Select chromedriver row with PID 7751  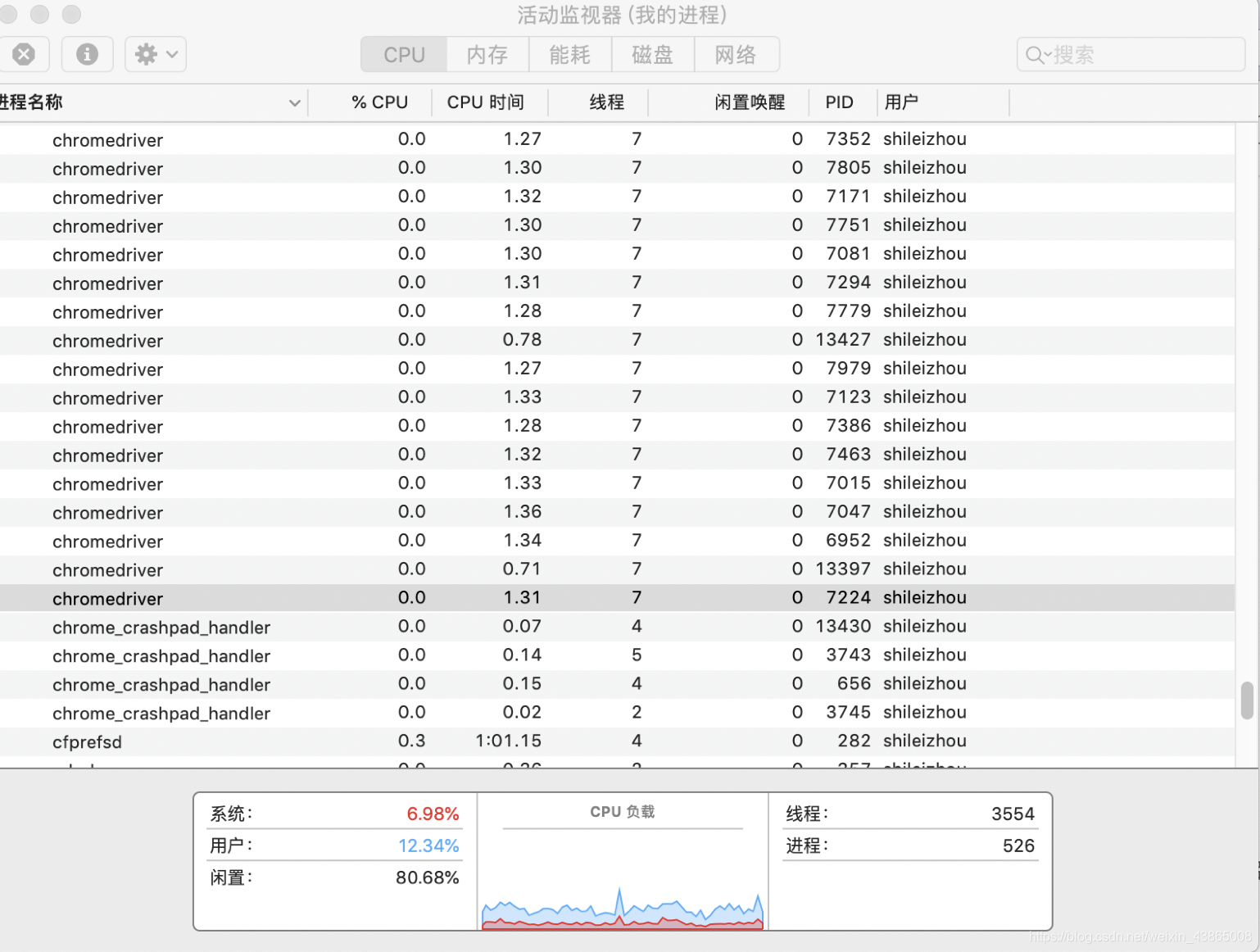click(617, 226)
